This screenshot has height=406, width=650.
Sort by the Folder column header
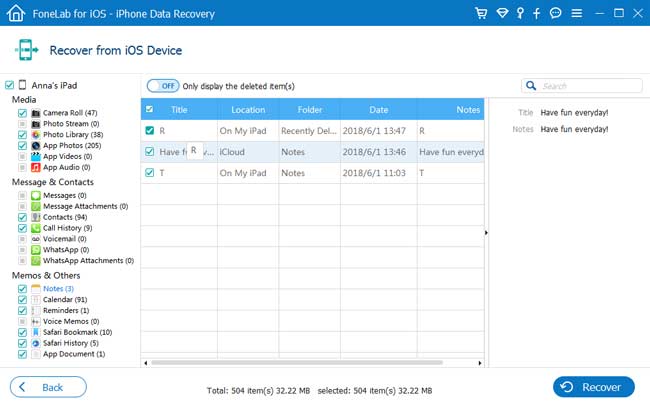tap(310, 109)
